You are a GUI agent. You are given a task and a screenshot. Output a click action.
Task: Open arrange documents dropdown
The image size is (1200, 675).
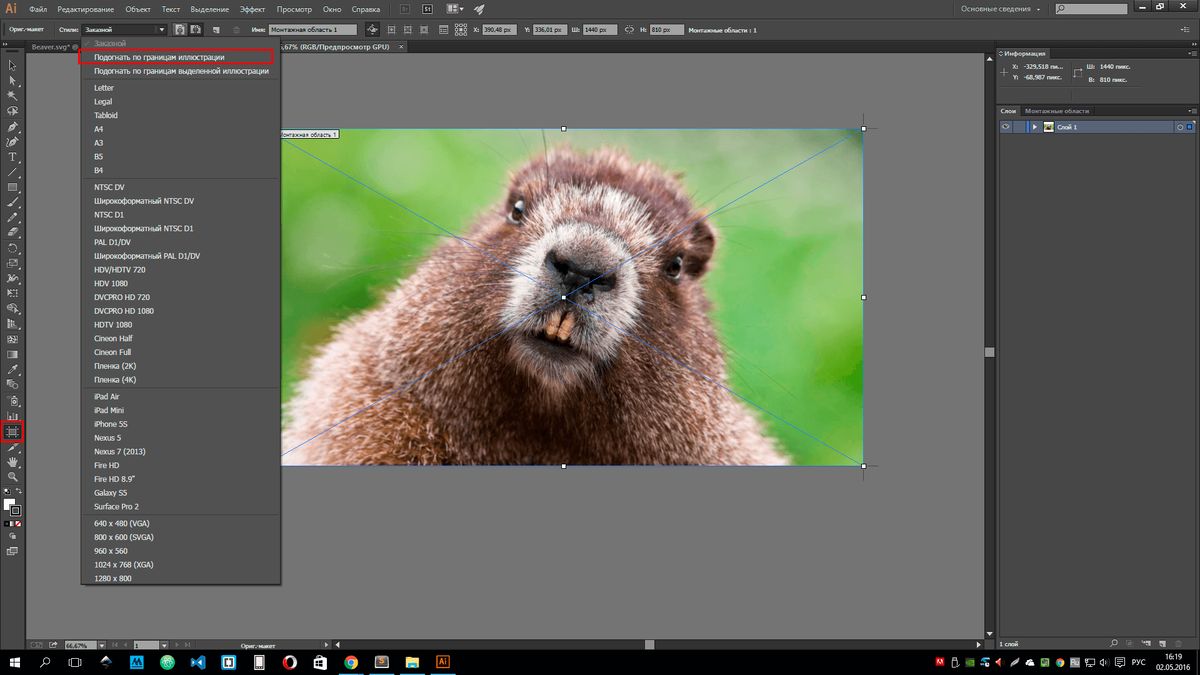455,9
